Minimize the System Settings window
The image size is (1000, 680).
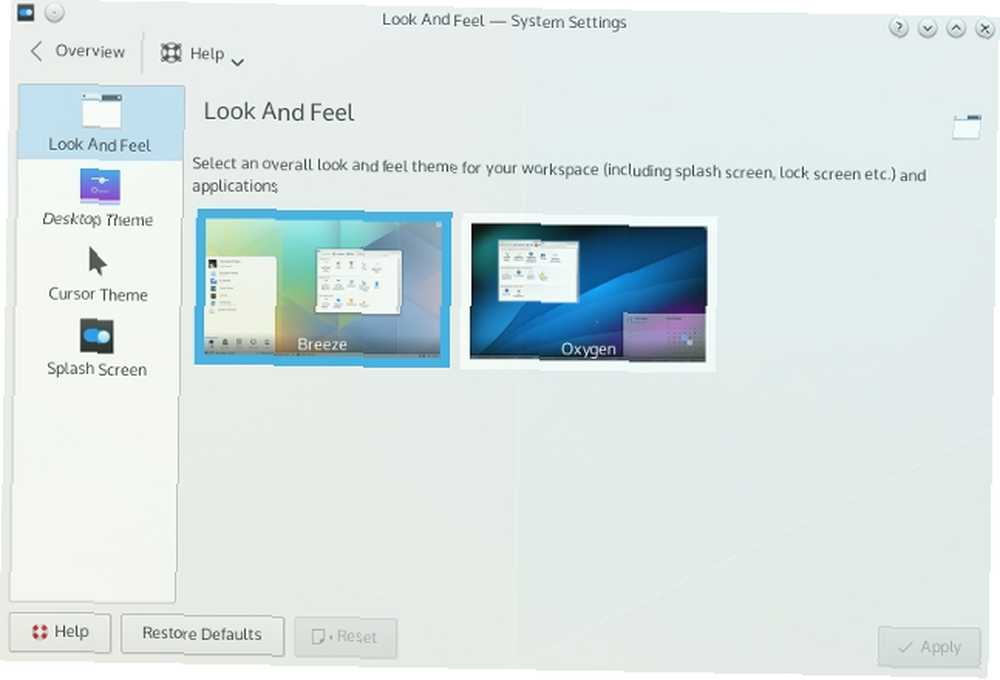point(927,28)
